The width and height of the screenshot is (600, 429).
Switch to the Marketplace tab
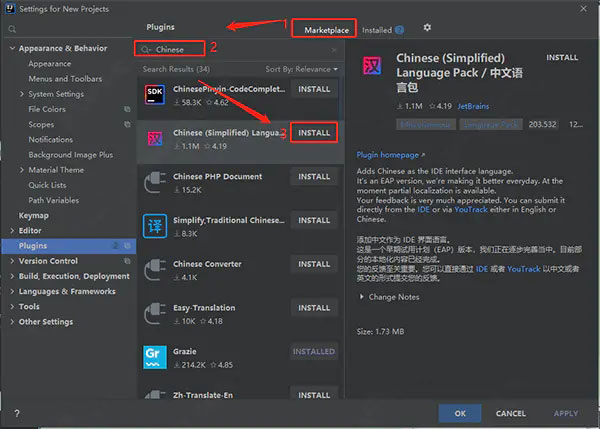tap(326, 30)
